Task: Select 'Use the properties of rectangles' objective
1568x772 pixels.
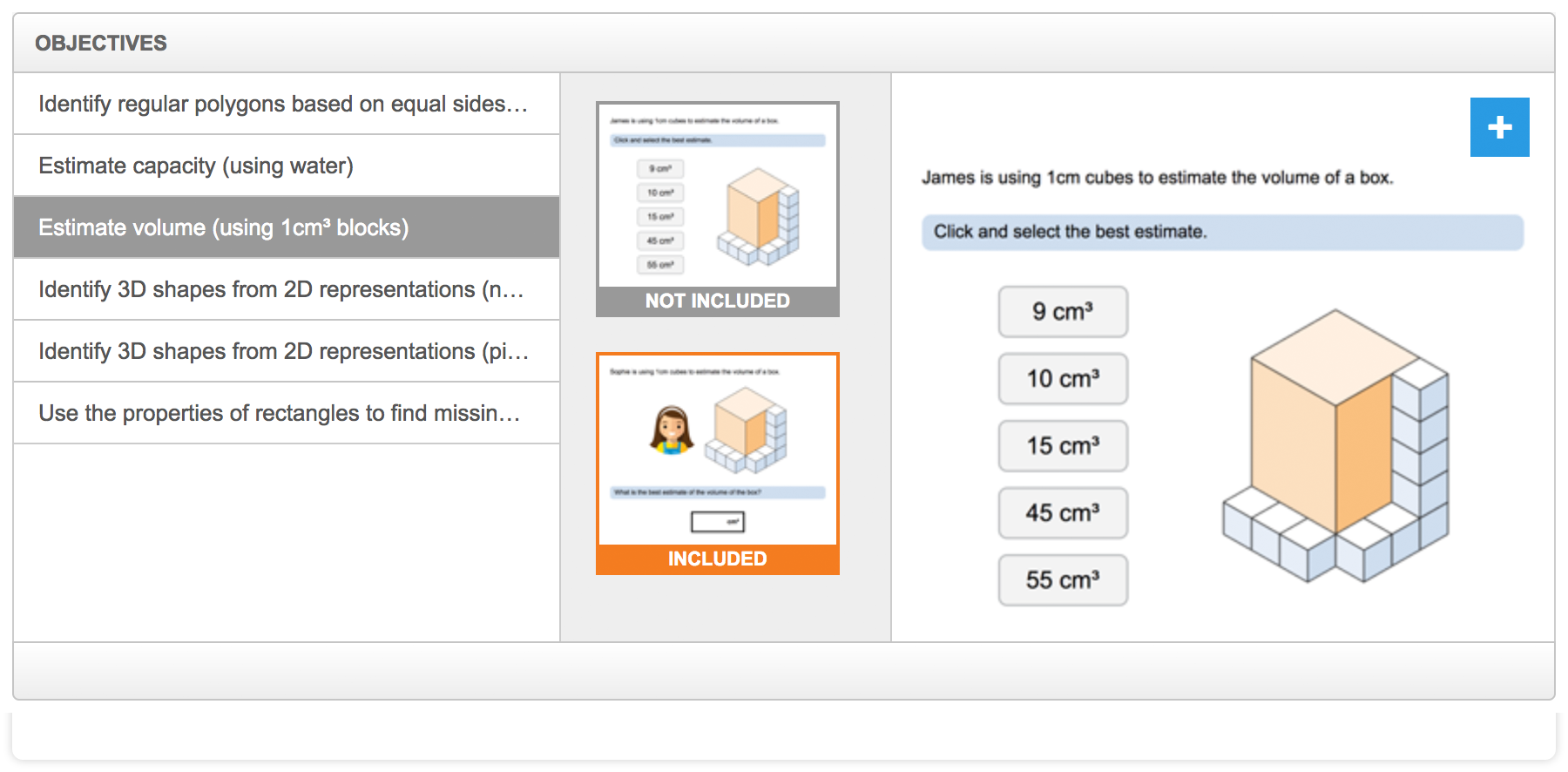Action: (280, 413)
